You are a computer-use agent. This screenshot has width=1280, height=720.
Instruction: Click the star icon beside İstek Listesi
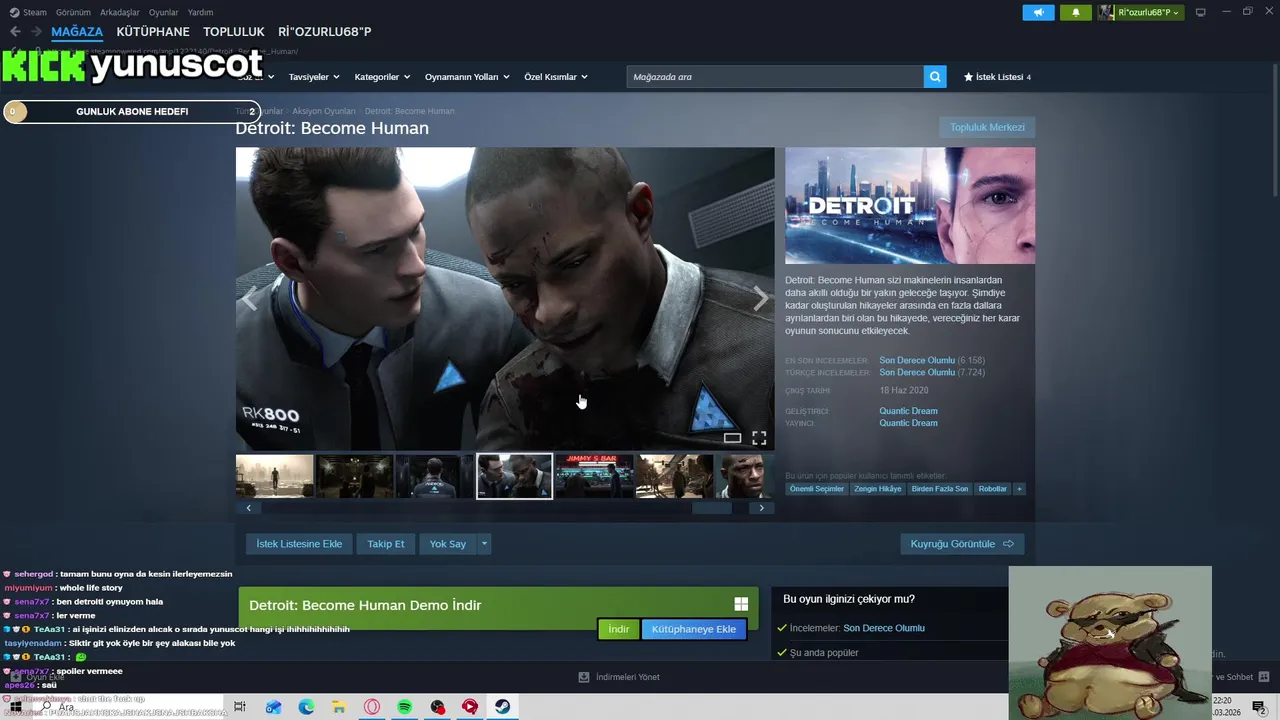coord(968,77)
